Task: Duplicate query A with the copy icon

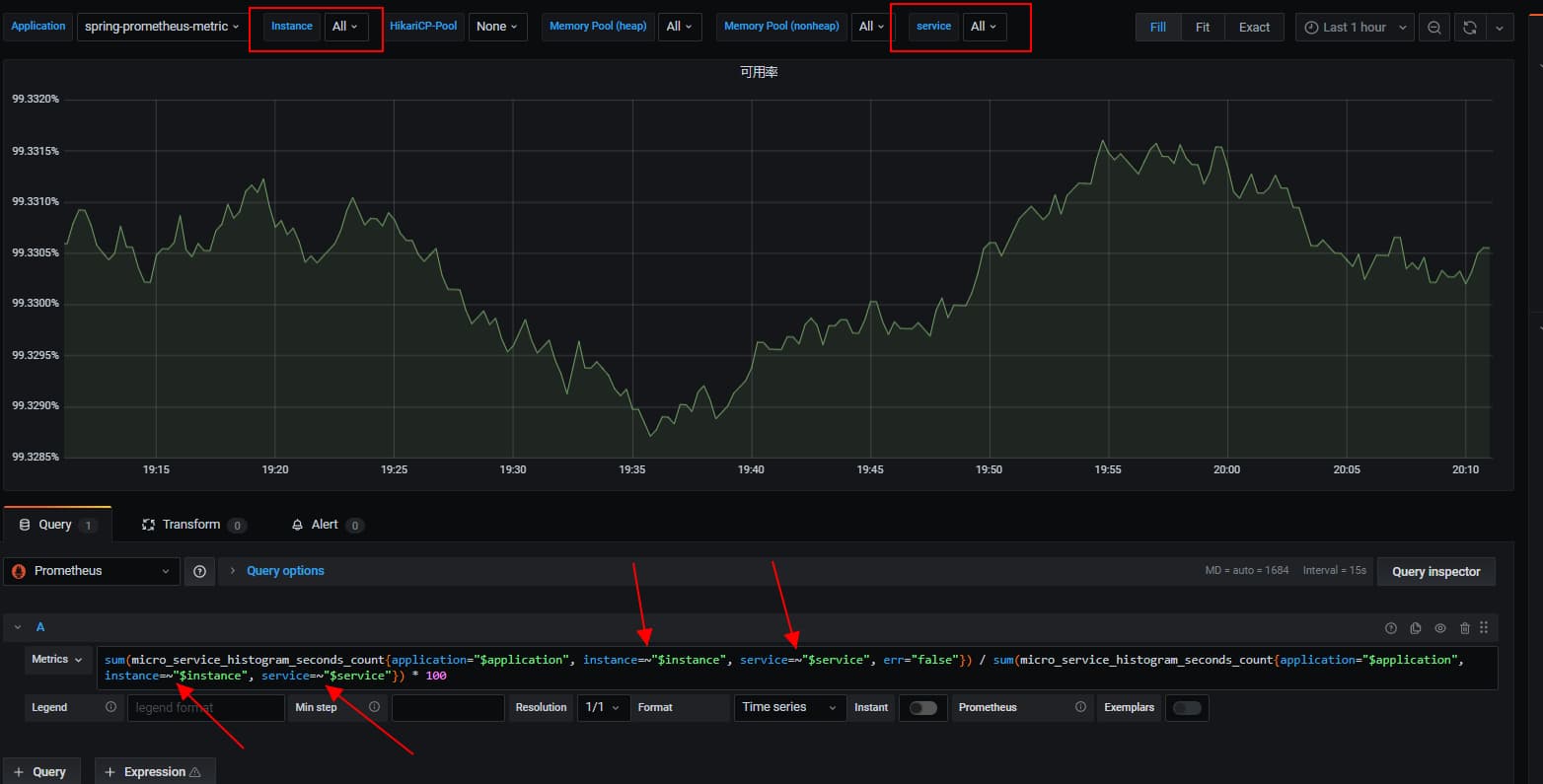Action: click(1416, 628)
